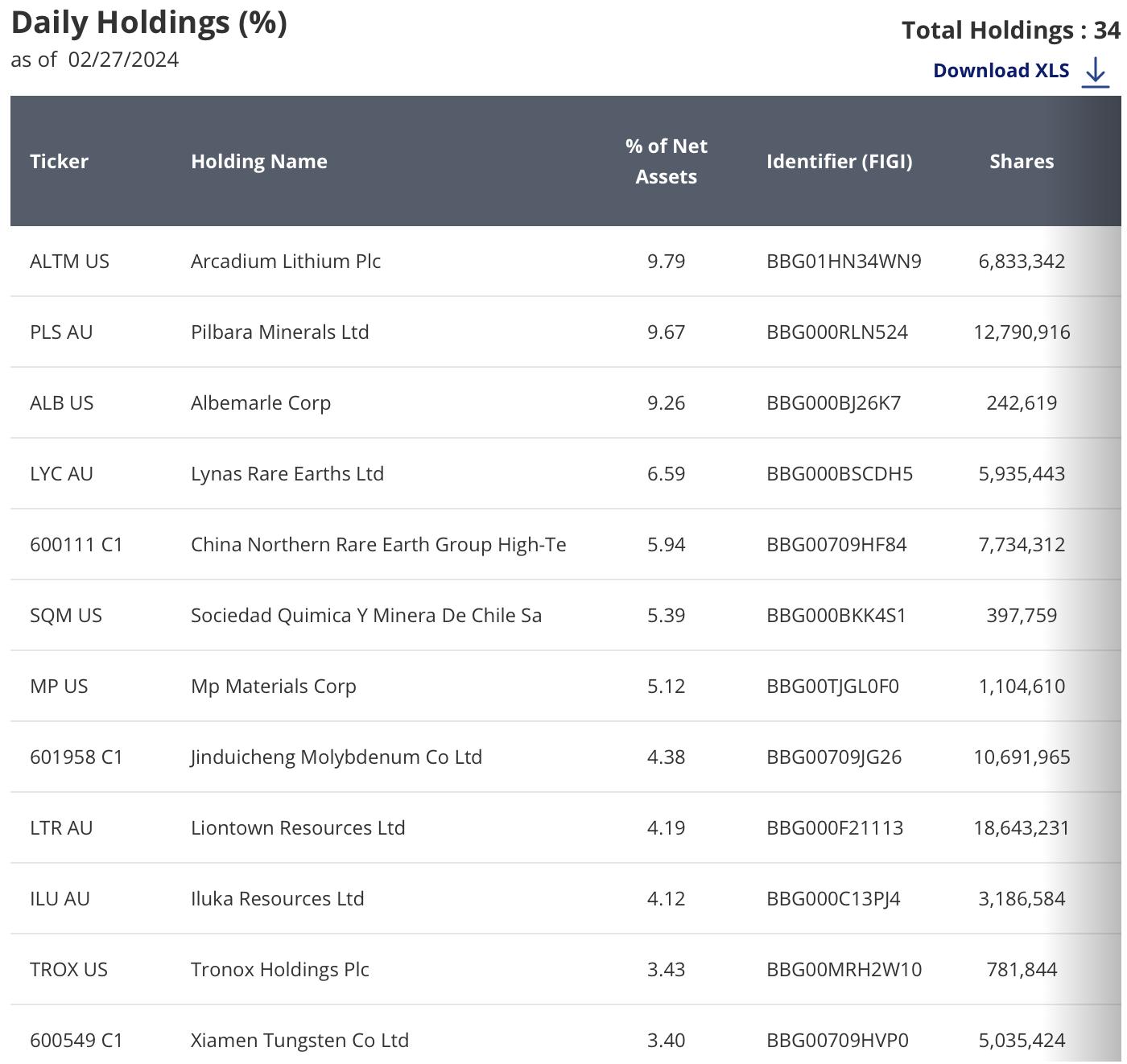The height and width of the screenshot is (1064, 1127).
Task: Select China Northern Rare Earth Group holding
Action: click(378, 544)
